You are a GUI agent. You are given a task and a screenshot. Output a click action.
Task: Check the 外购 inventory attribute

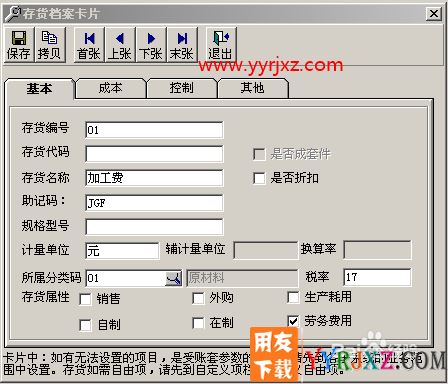click(198, 298)
